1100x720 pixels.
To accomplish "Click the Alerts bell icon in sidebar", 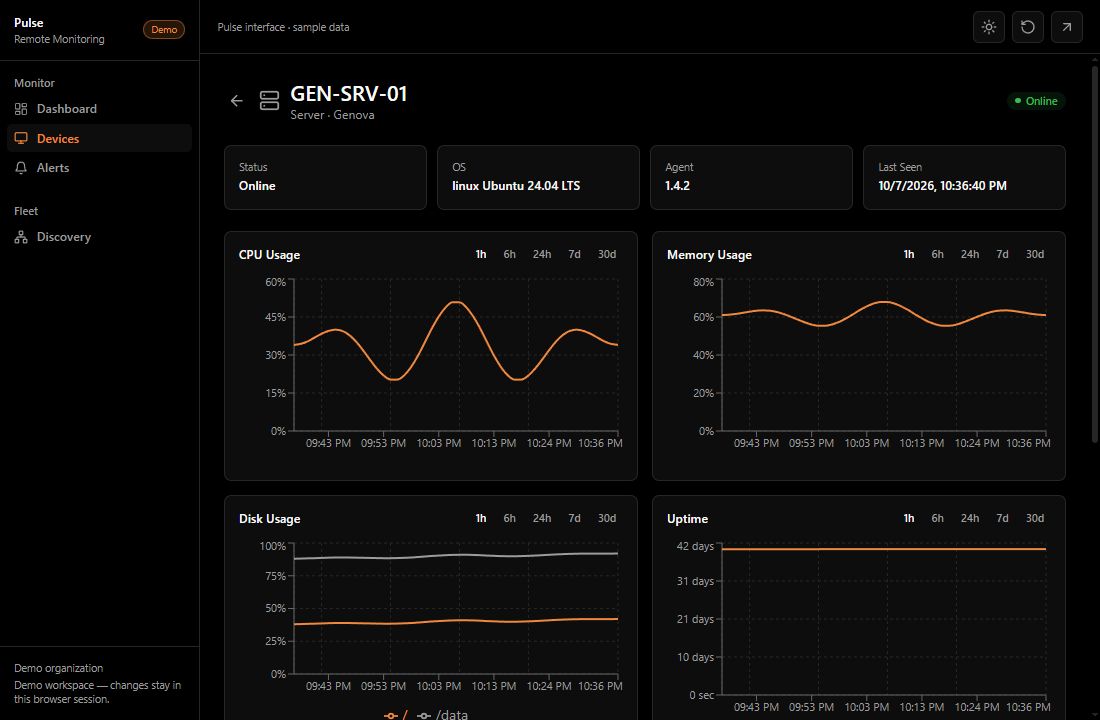I will point(21,168).
